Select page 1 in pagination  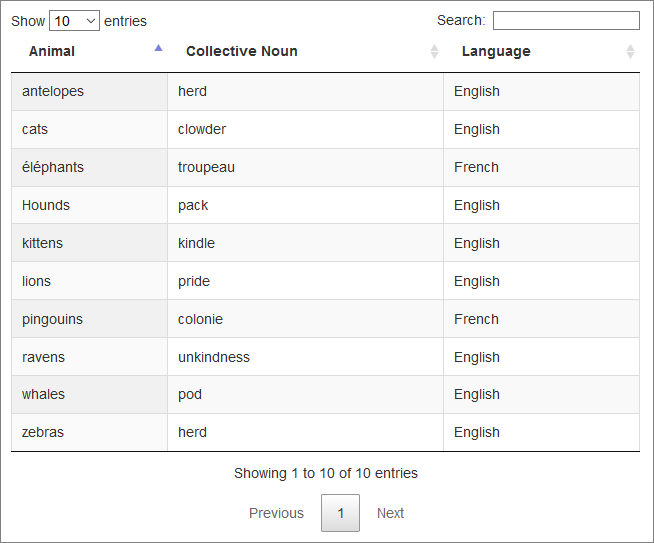pyautogui.click(x=340, y=513)
